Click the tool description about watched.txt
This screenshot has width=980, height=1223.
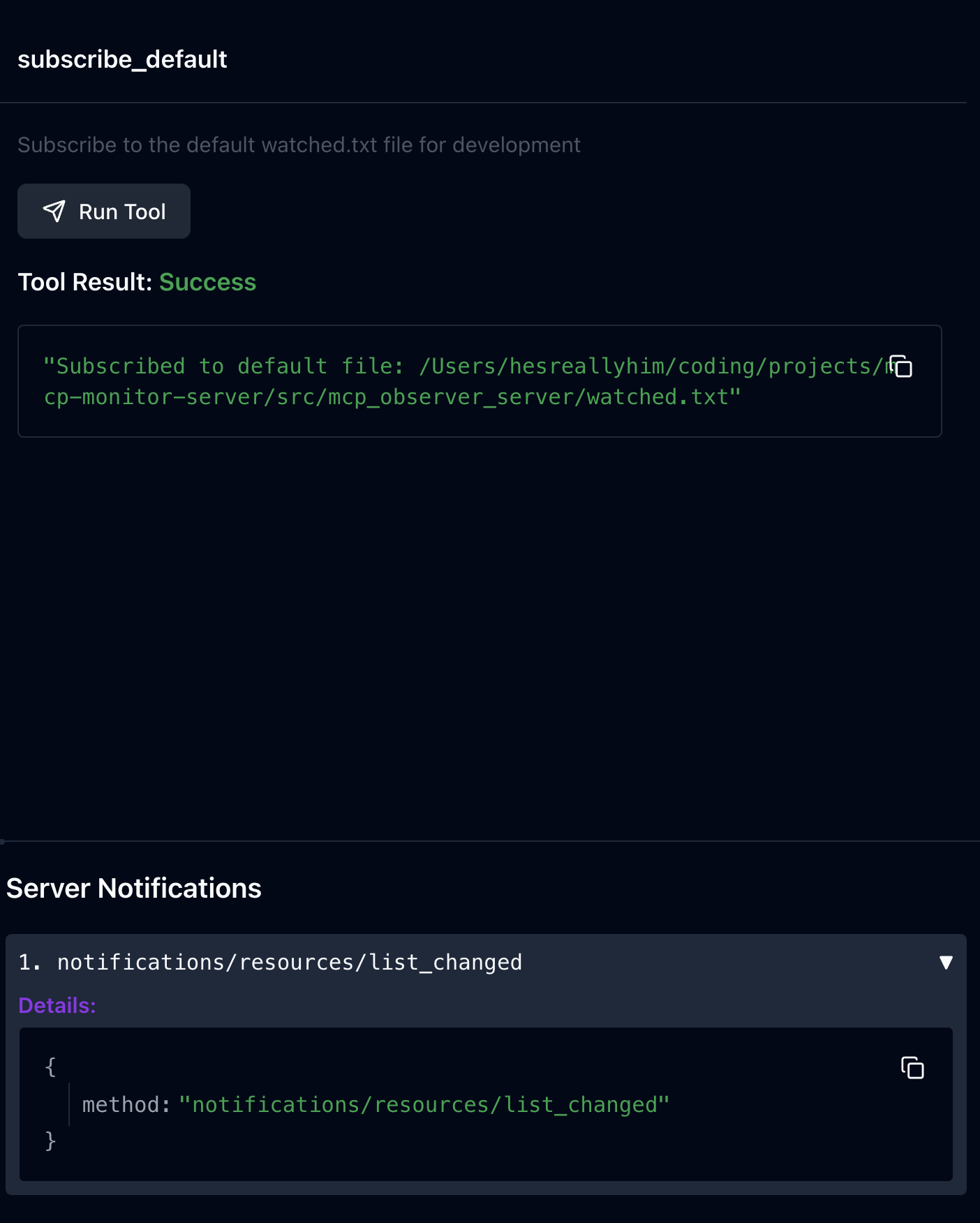click(x=299, y=145)
